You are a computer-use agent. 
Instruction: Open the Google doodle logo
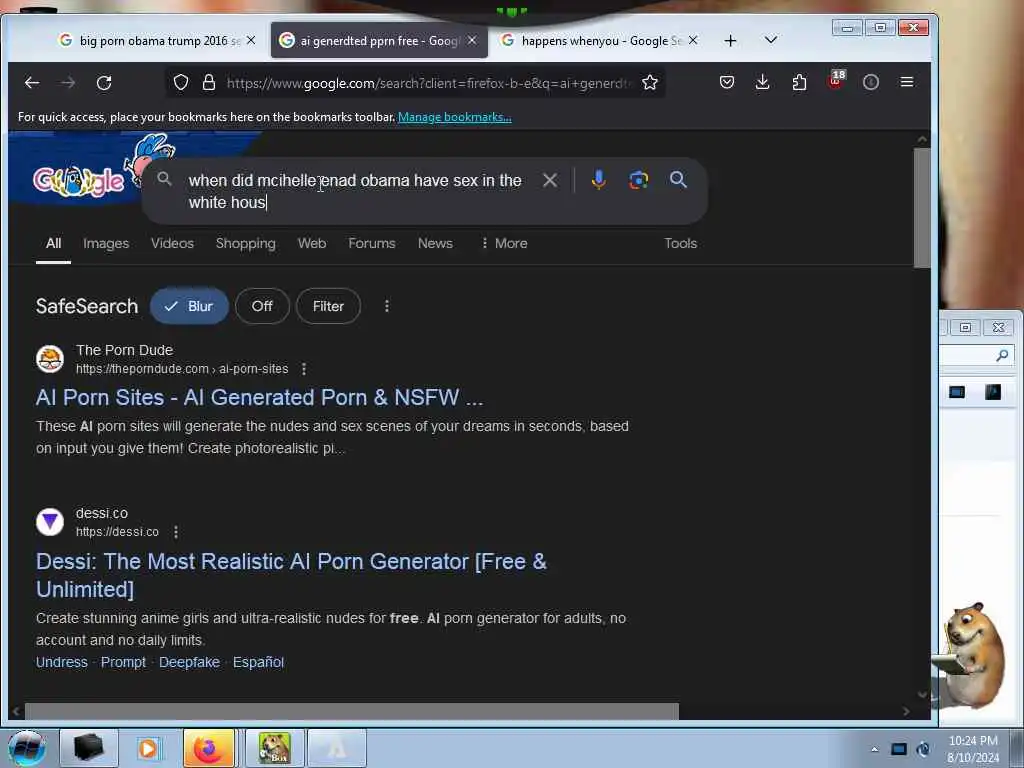tap(78, 181)
